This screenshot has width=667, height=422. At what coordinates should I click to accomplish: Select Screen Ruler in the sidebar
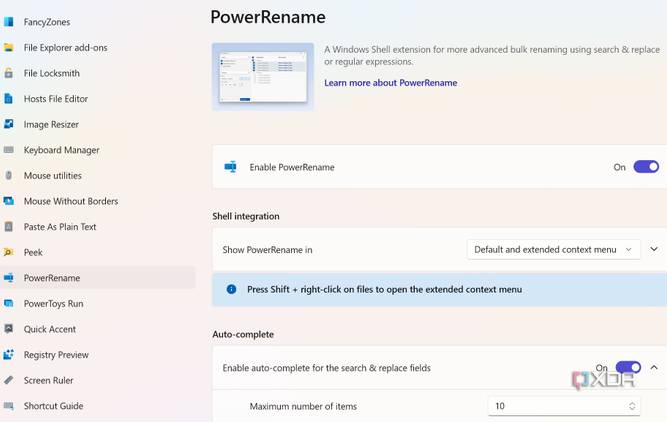(48, 380)
